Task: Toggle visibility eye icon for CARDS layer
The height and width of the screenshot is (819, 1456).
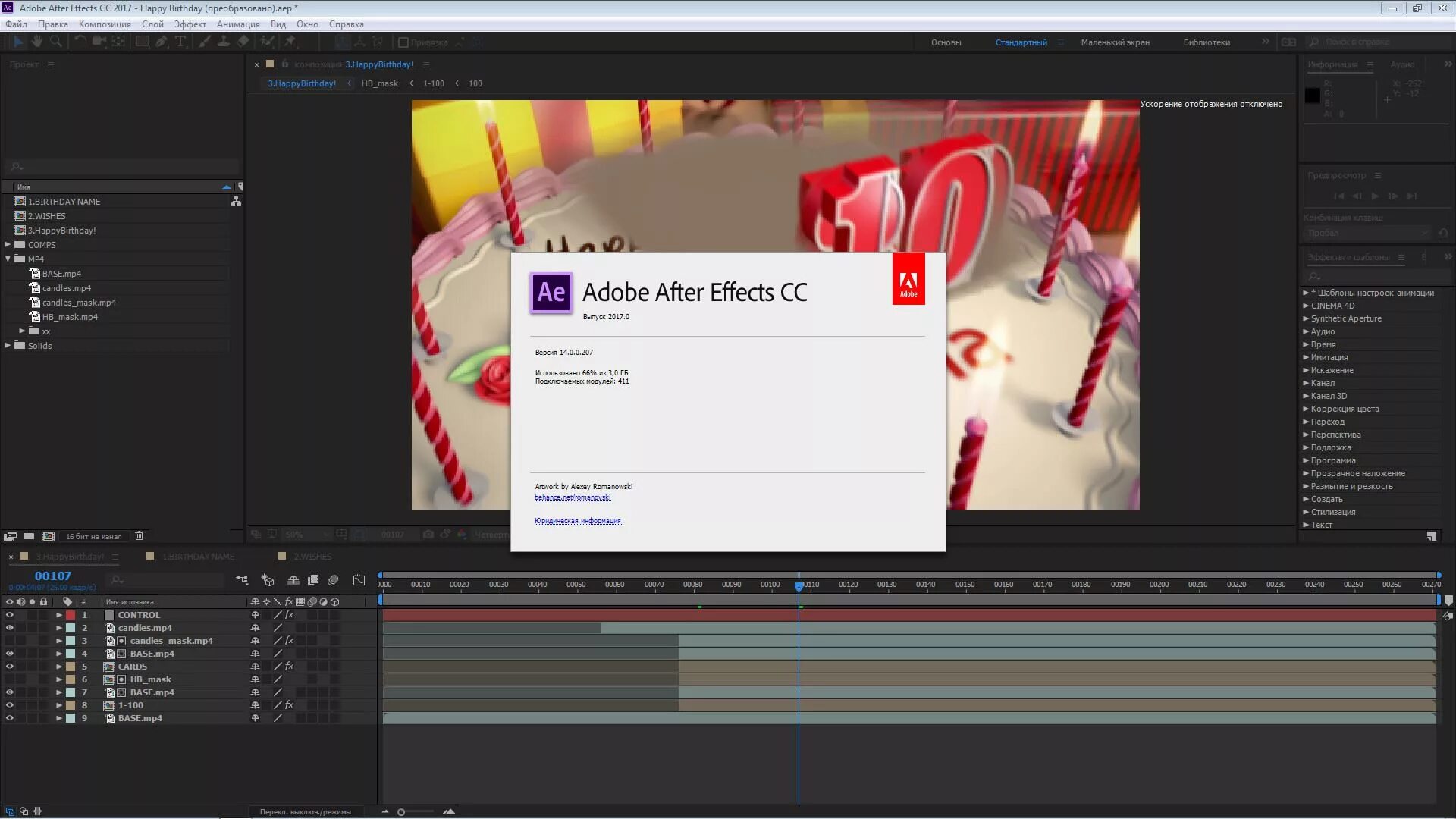Action: click(x=8, y=666)
